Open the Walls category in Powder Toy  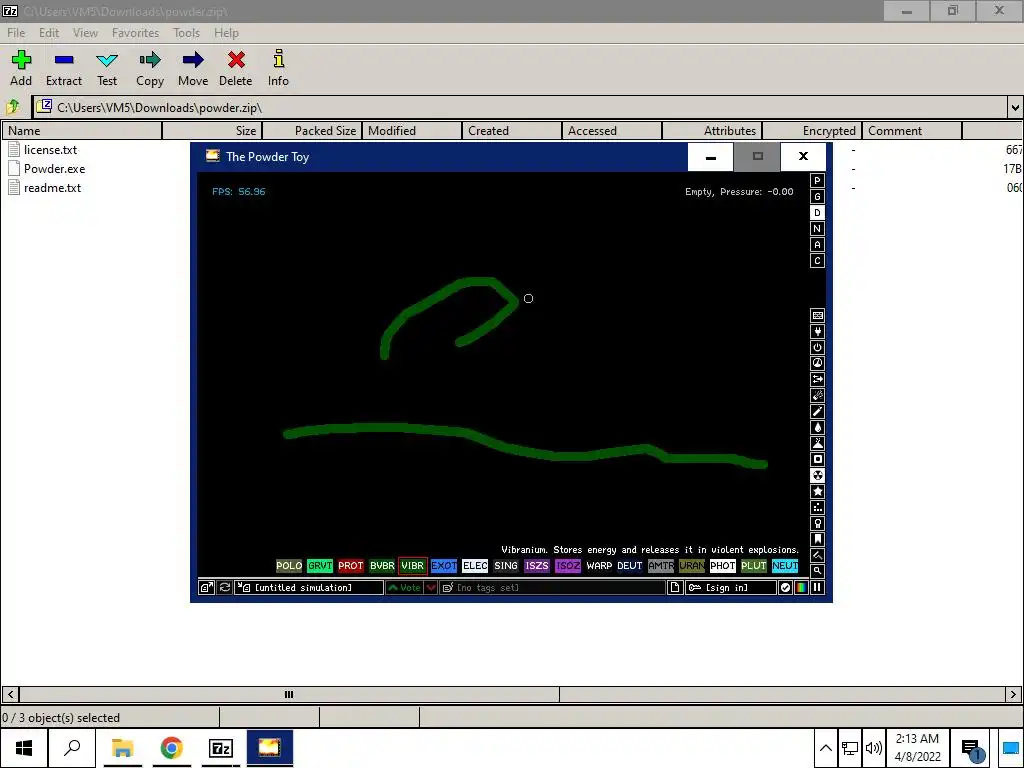(x=817, y=315)
